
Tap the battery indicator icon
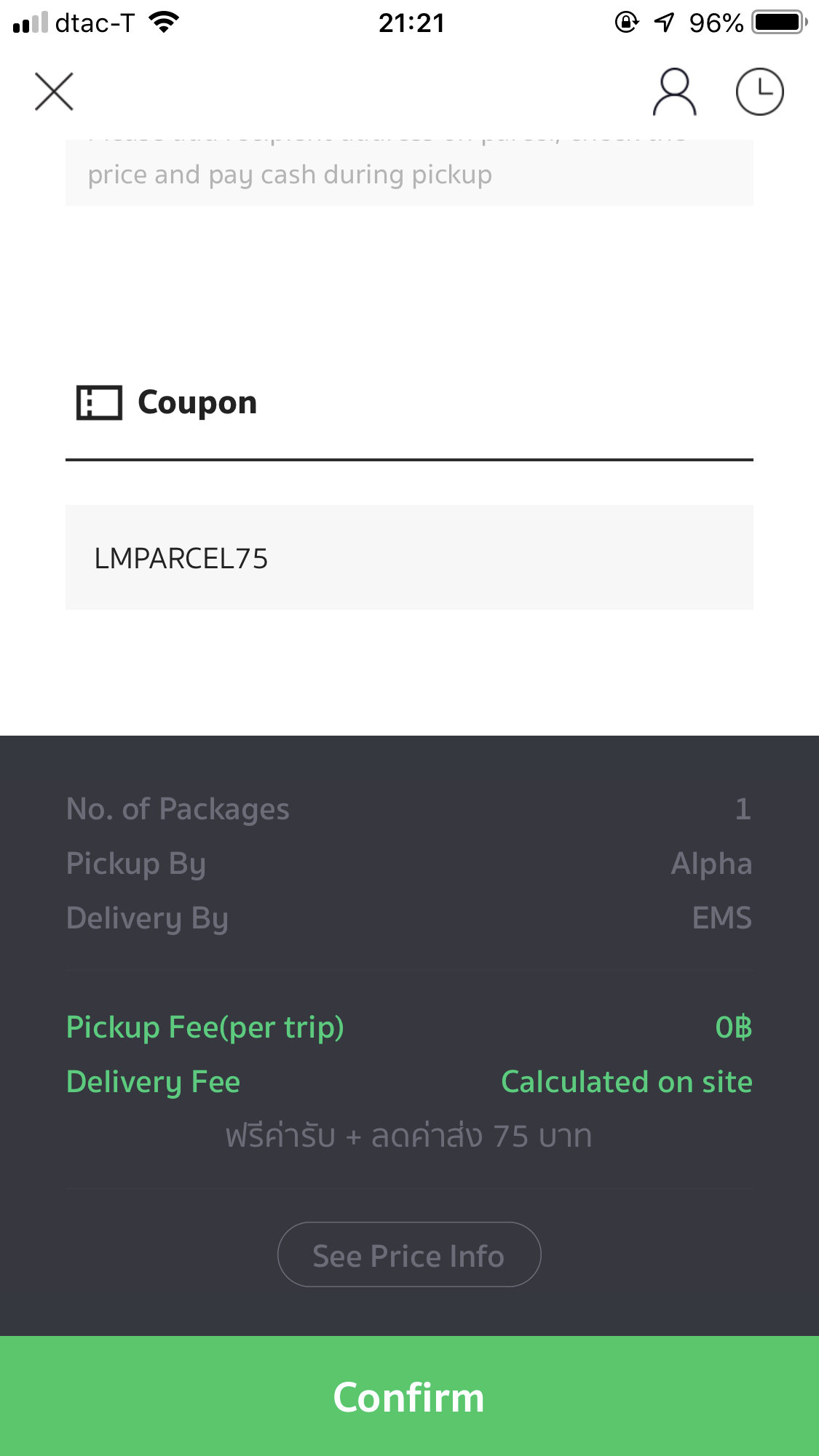[x=780, y=23]
